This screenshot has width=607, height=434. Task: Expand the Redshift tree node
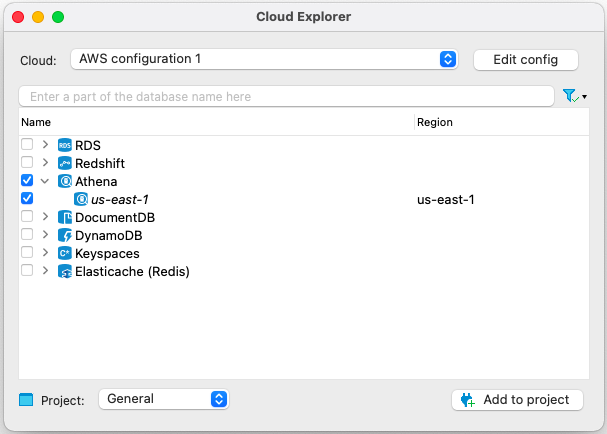click(45, 162)
